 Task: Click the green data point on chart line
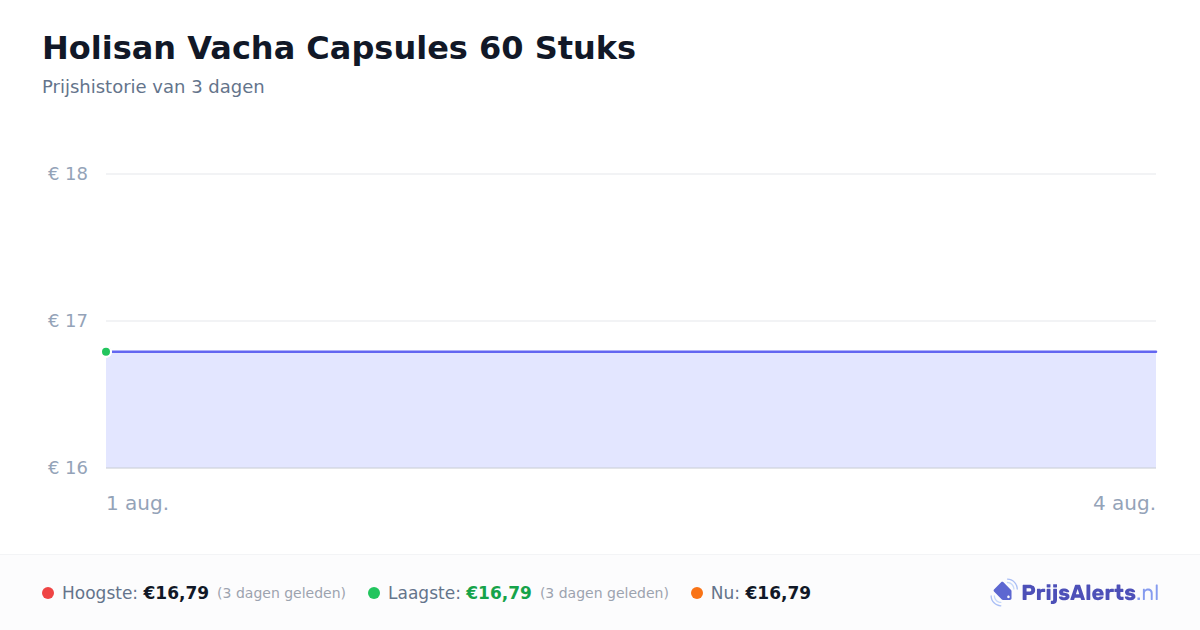coord(106,352)
